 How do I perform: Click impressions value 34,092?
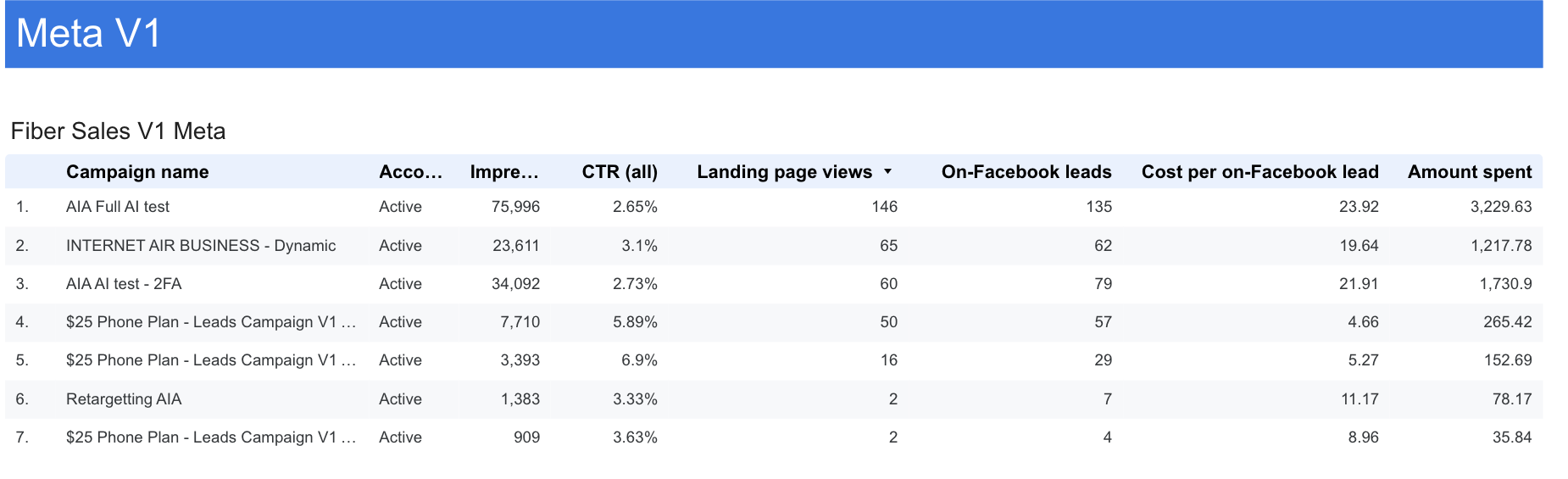point(515,284)
